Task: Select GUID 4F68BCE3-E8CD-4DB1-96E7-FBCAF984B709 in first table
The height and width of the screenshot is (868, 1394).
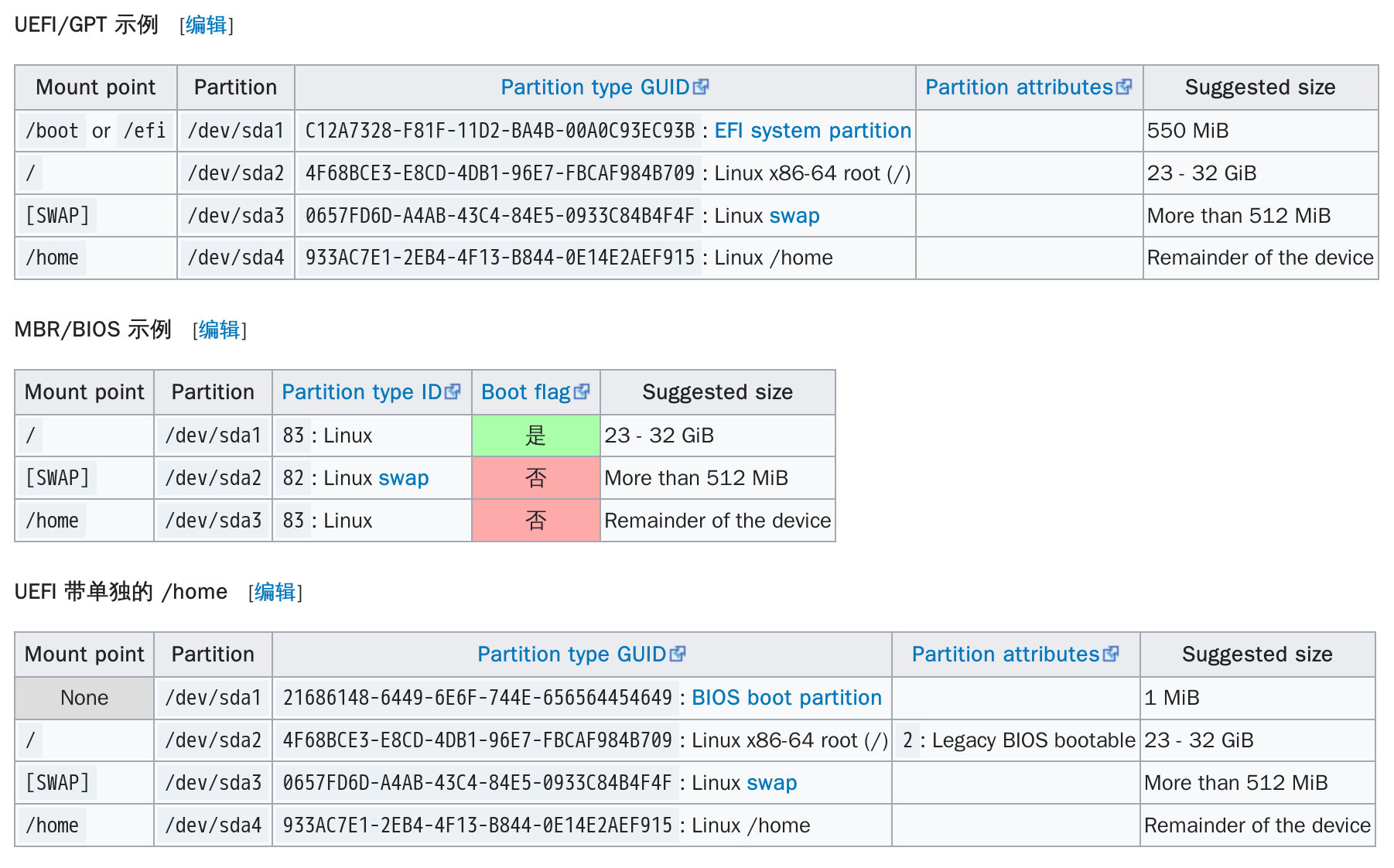Action: [x=500, y=173]
